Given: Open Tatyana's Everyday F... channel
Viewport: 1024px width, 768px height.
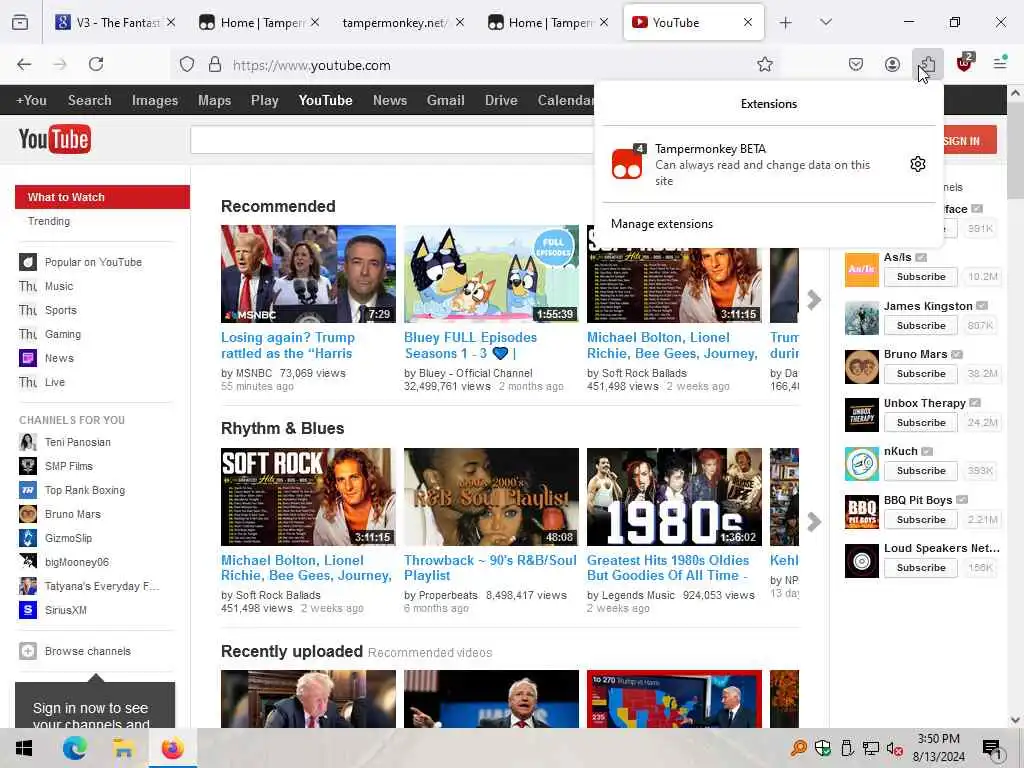Looking at the screenshot, I should pyautogui.click(x=102, y=586).
